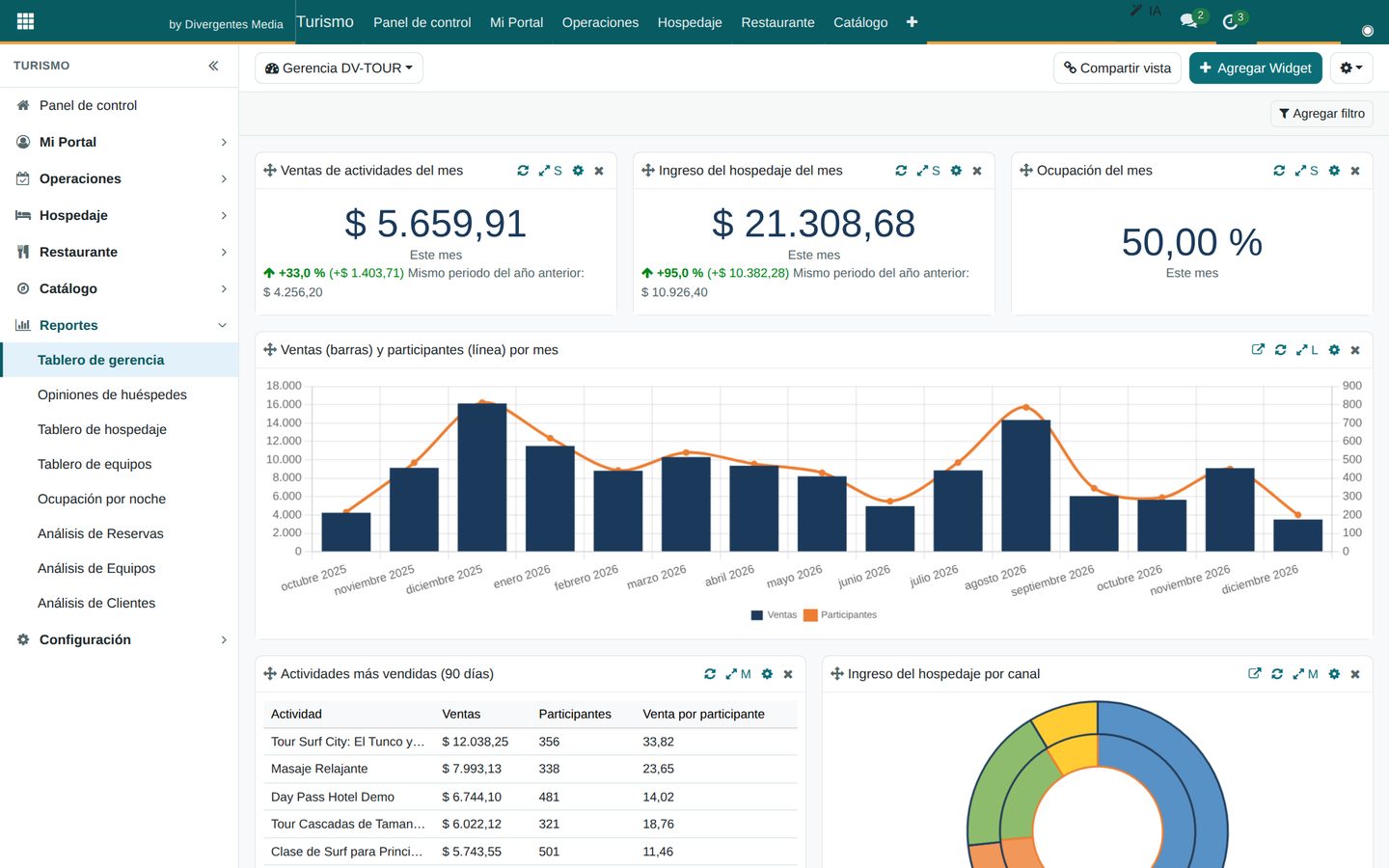Refresh the Ventas y participantes por mes chart
Screen dimensions: 1389x868
tap(1280, 350)
